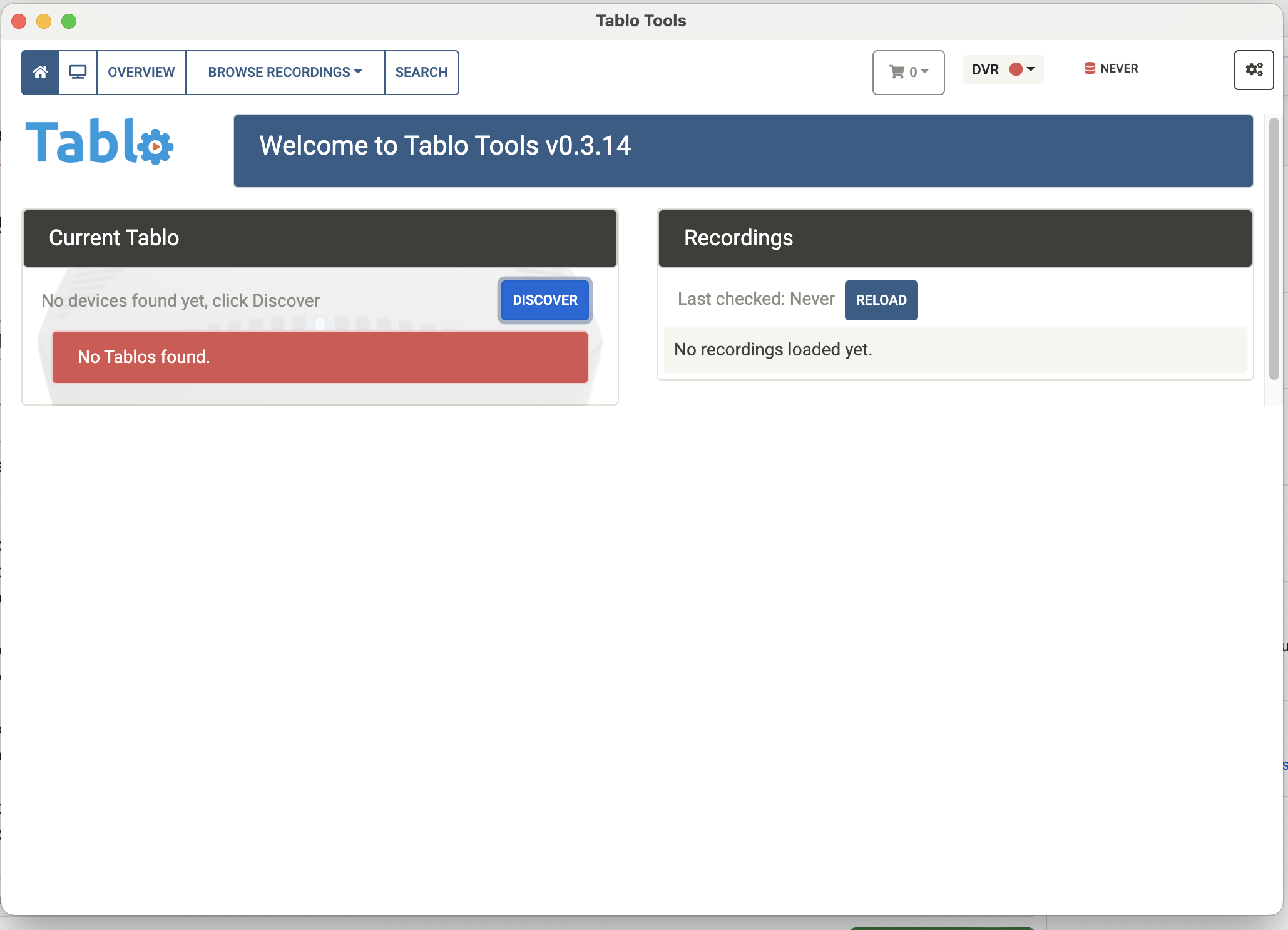Open the settings gears icon
Viewport: 1288px width, 930px height.
pos(1254,69)
